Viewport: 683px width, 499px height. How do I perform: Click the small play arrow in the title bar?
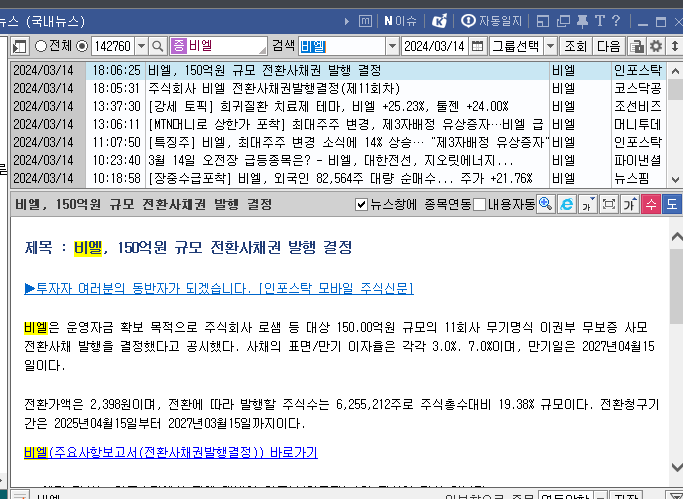(x=347, y=21)
